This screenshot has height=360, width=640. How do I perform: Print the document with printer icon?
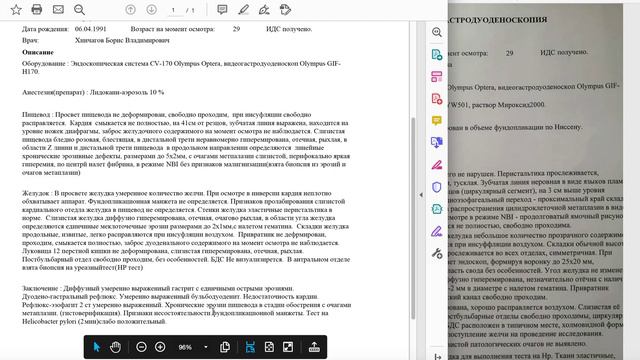(37, 9)
